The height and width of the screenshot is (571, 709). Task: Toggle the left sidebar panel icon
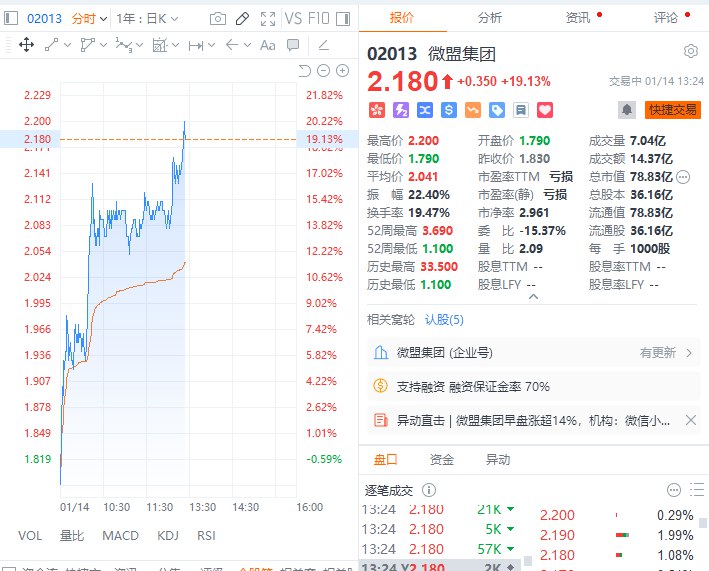point(10,19)
